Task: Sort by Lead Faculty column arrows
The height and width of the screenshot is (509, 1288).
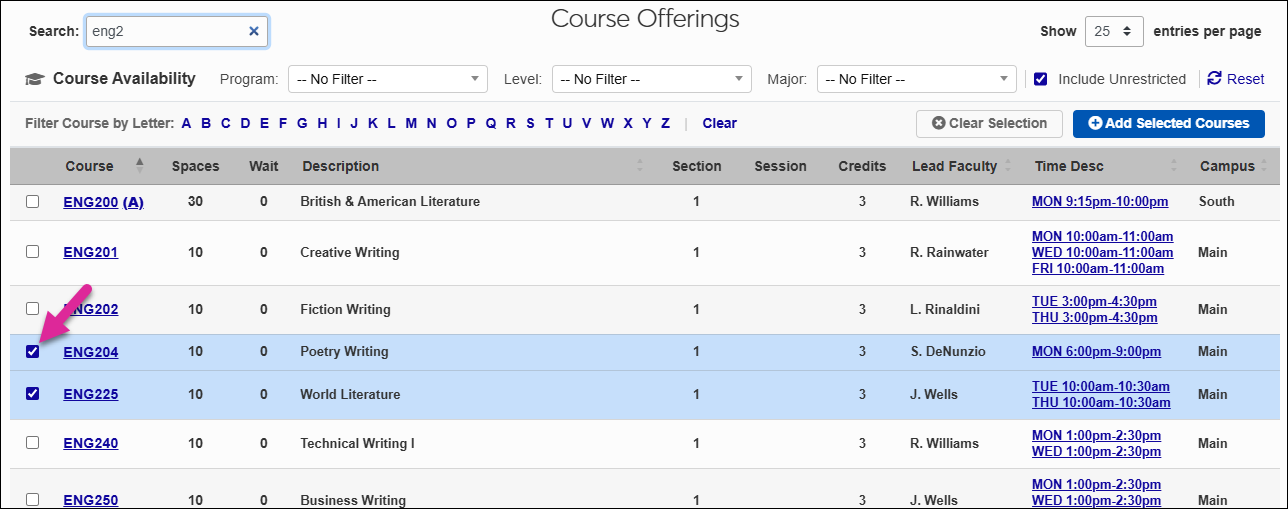Action: 1008,166
